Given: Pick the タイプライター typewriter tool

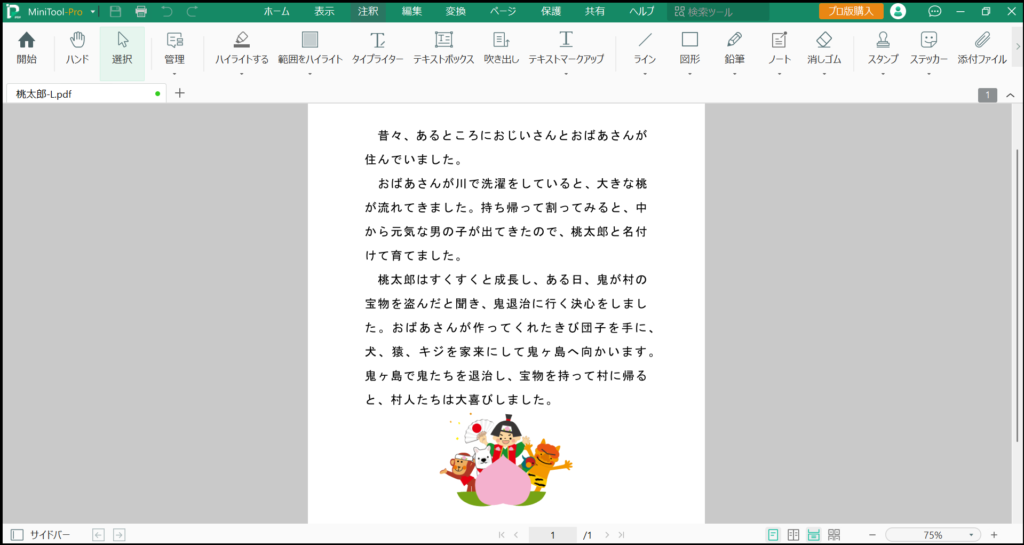Looking at the screenshot, I should [x=377, y=49].
